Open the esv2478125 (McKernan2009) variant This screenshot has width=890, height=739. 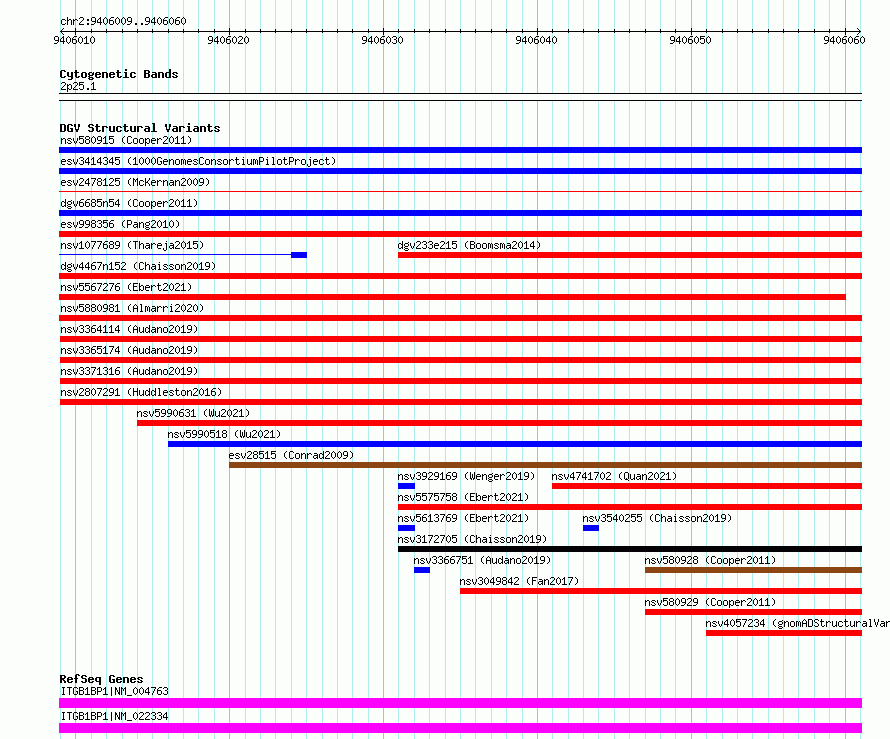click(x=135, y=182)
